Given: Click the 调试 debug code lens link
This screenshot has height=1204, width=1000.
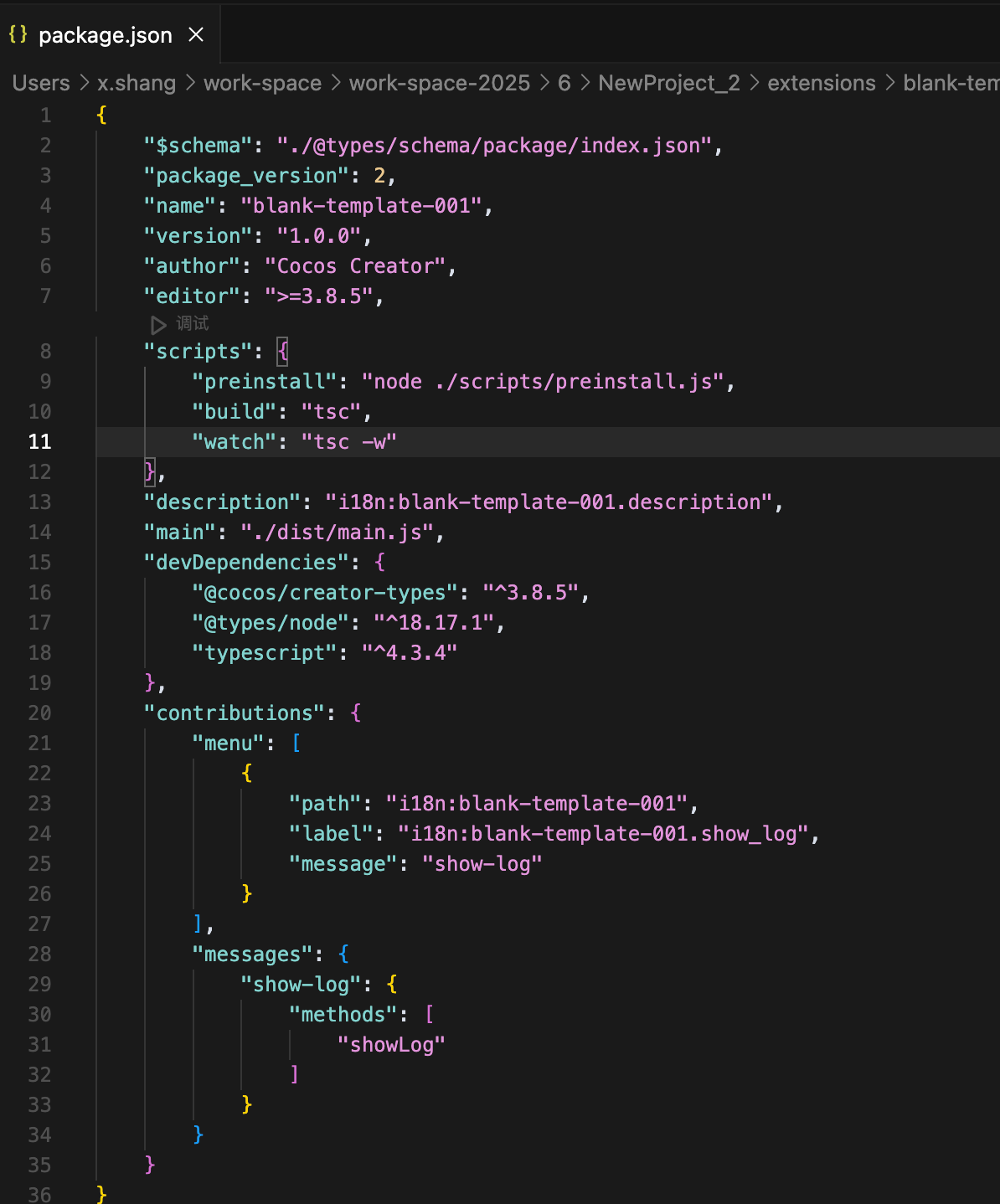Looking at the screenshot, I should point(193,323).
